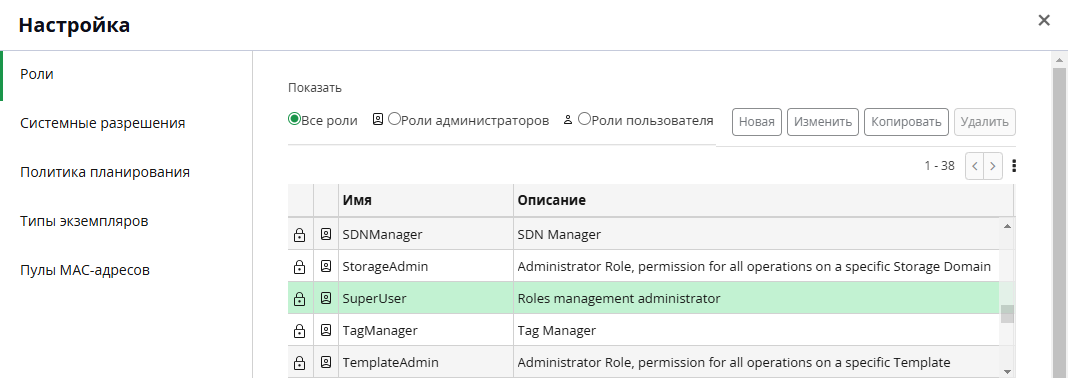This screenshot has width=1068, height=378.
Task: Go to previous page of roles
Action: (x=975, y=166)
